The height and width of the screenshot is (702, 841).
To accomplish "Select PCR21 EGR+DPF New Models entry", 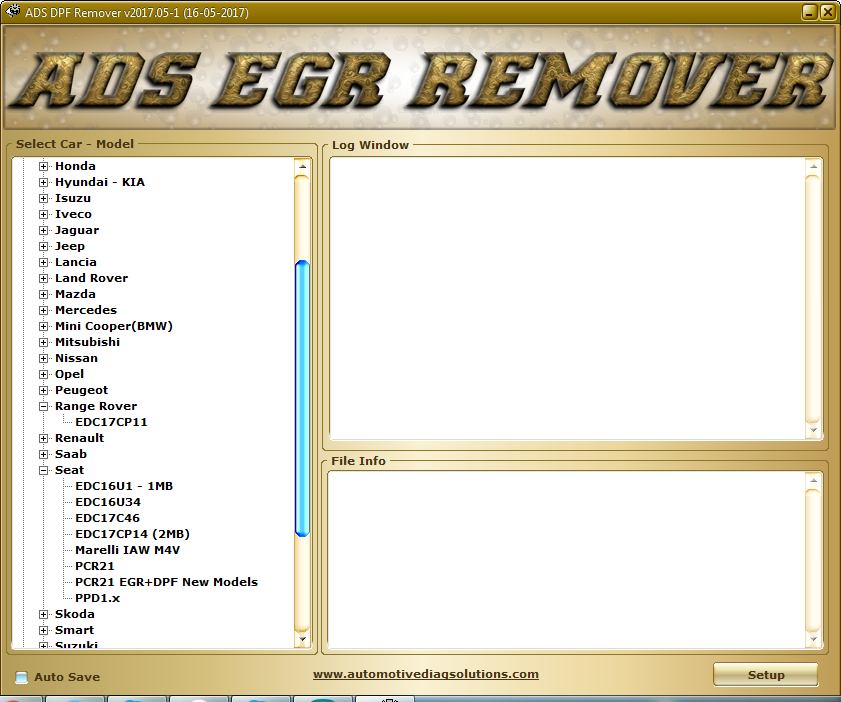I will coord(166,582).
